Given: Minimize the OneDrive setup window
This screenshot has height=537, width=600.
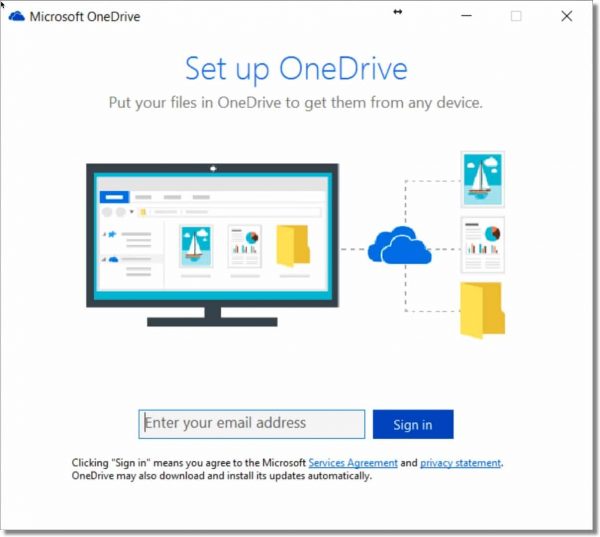Looking at the screenshot, I should [x=466, y=16].
